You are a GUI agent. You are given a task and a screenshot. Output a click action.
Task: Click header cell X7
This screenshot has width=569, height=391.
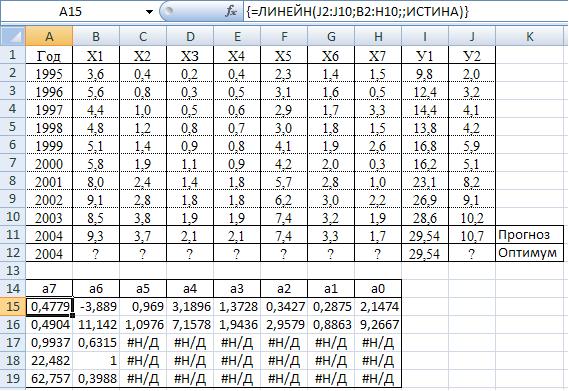tap(378, 56)
